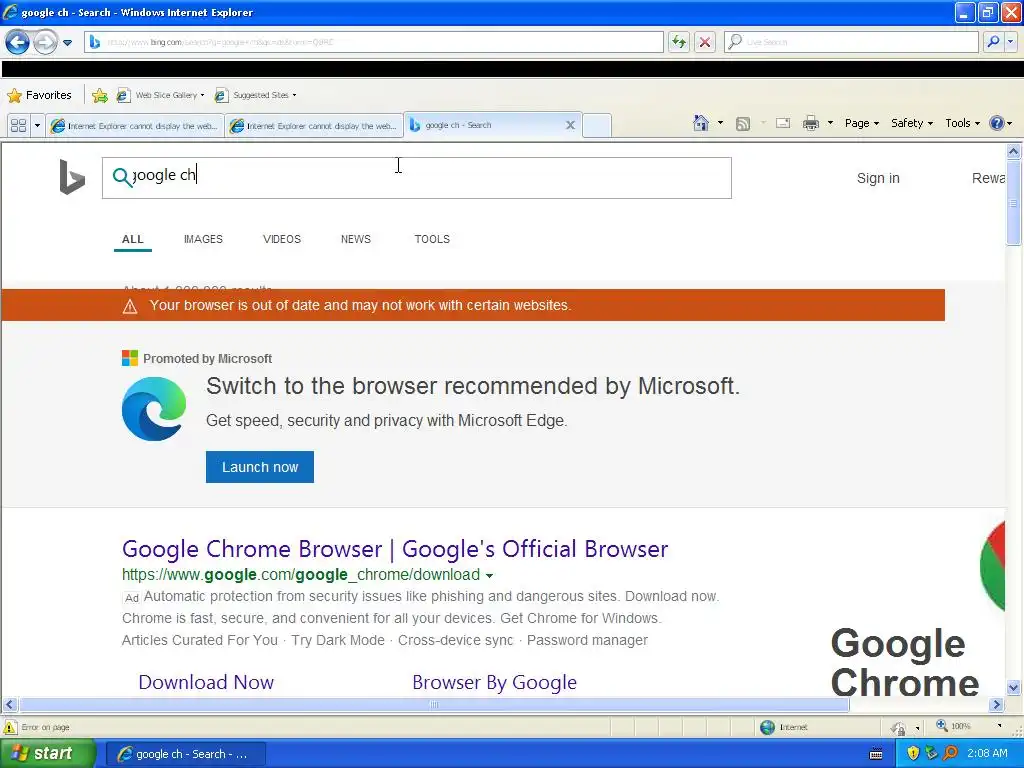Open the Windows Start menu
Image resolution: width=1024 pixels, height=768 pixels.
pyautogui.click(x=47, y=753)
